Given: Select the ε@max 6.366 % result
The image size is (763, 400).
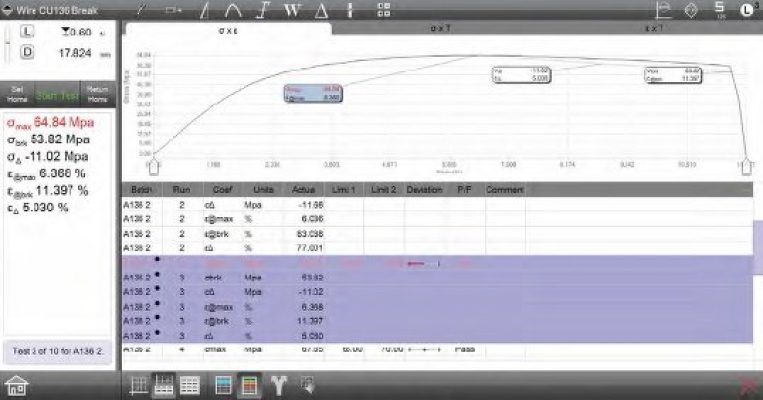Looking at the screenshot, I should click(46, 174).
